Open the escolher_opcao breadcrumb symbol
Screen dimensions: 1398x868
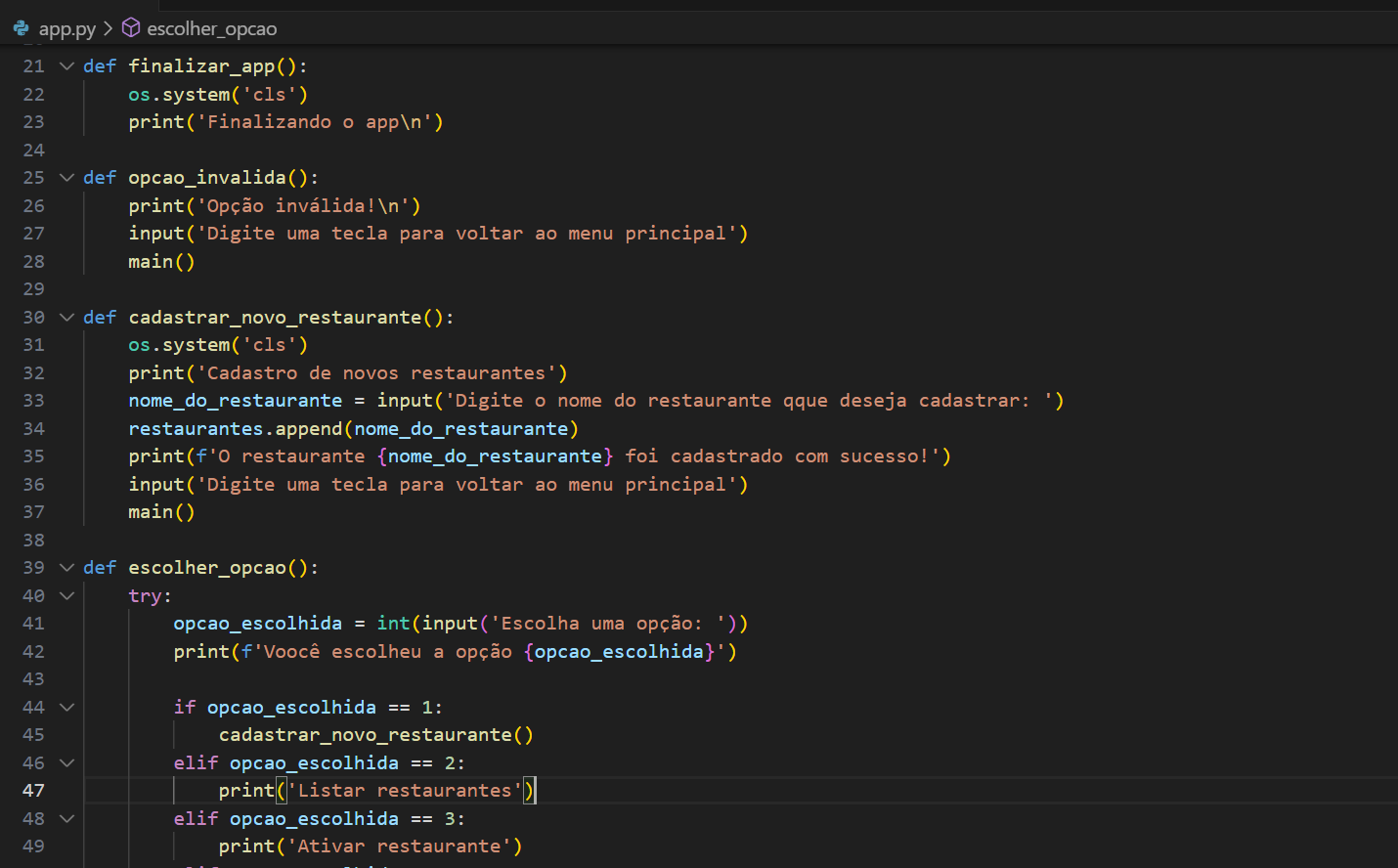pyautogui.click(x=212, y=28)
